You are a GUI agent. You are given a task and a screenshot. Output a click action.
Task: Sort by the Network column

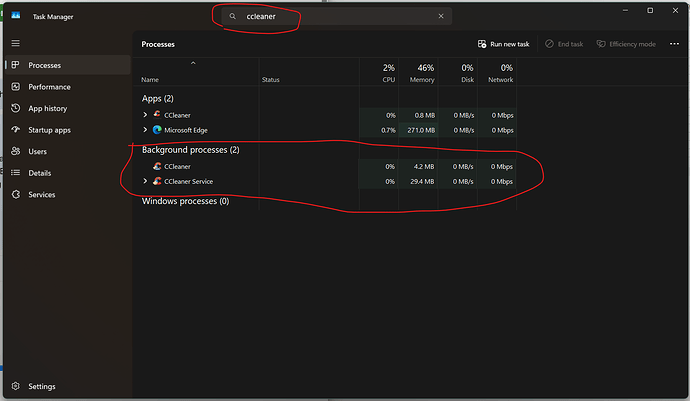[x=500, y=80]
